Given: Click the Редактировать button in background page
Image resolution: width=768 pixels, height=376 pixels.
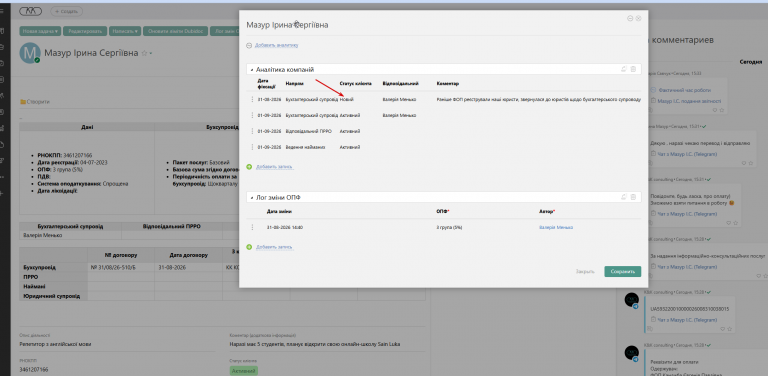Looking at the screenshot, I should point(85,31).
